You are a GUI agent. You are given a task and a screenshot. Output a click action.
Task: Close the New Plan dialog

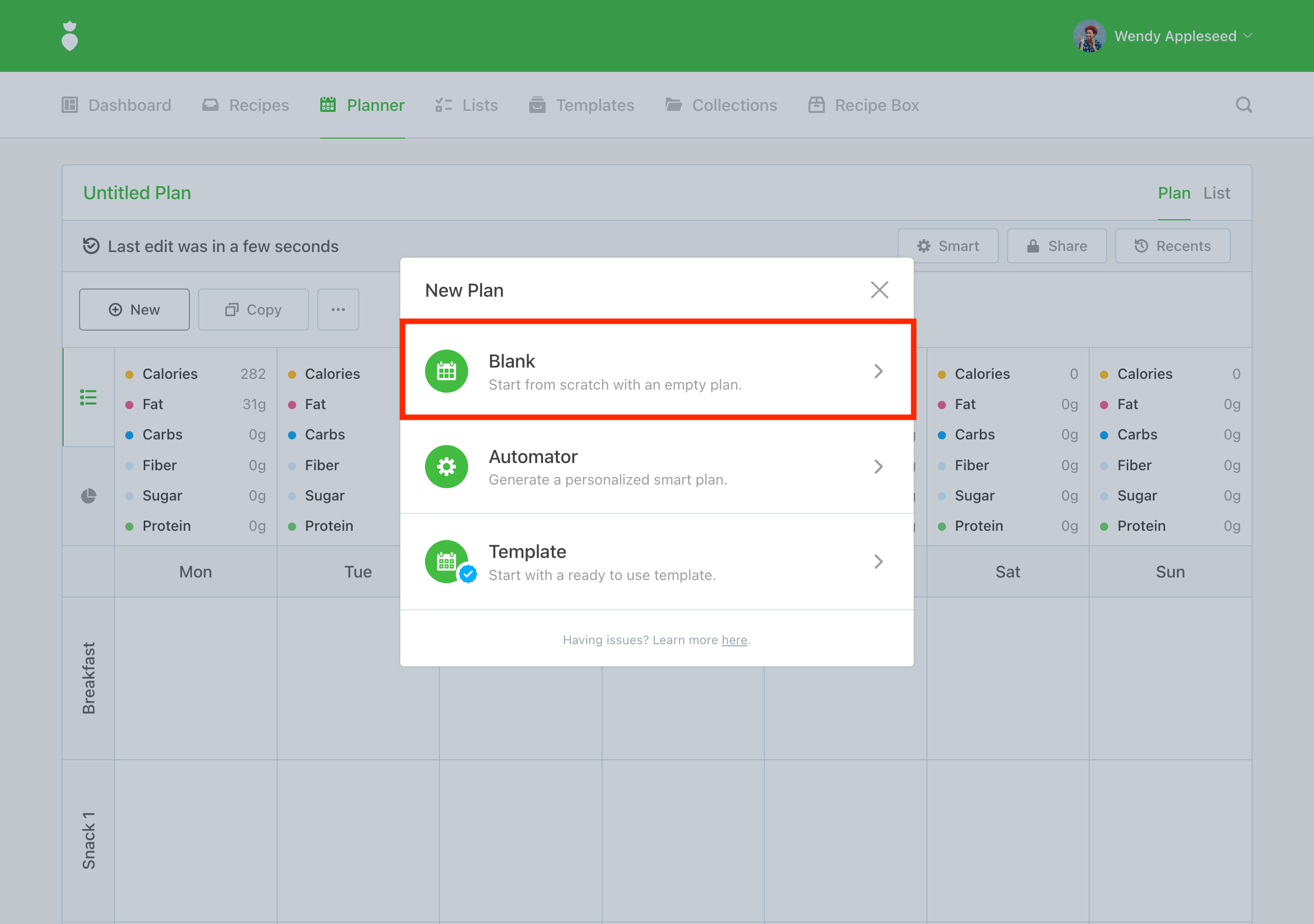879,290
